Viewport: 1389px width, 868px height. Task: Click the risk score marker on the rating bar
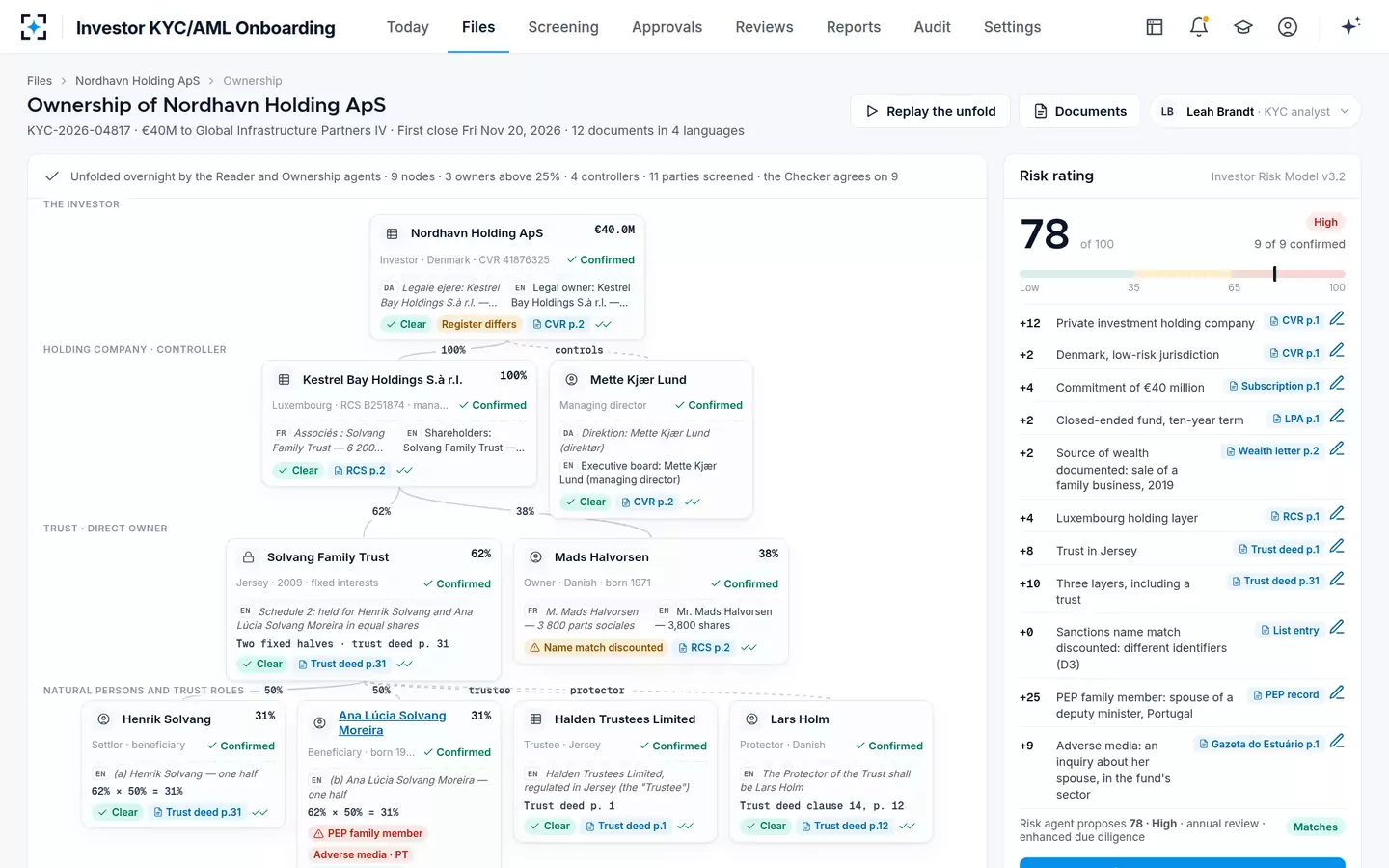tap(1274, 274)
